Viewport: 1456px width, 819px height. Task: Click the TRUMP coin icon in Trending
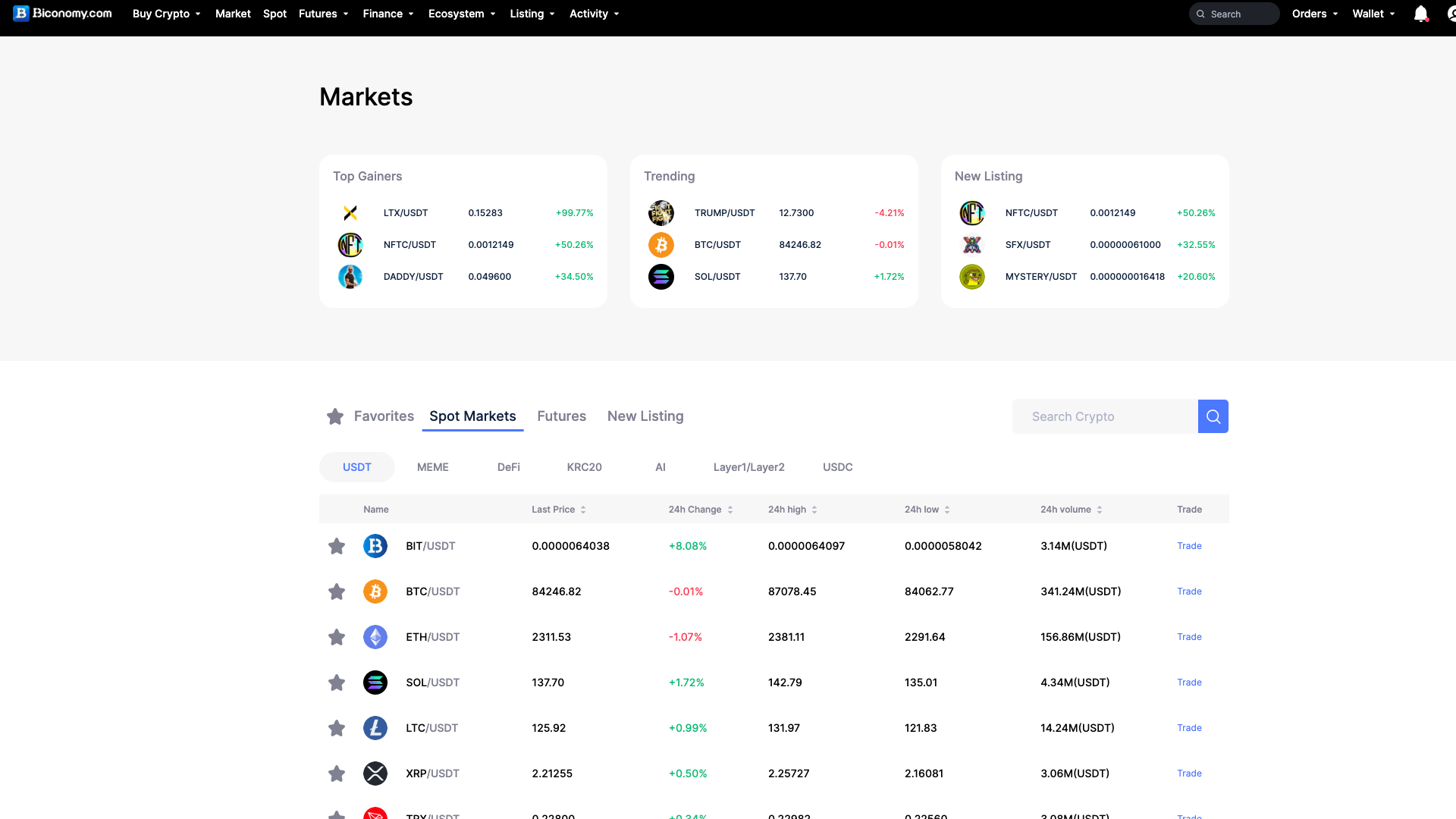(x=661, y=213)
